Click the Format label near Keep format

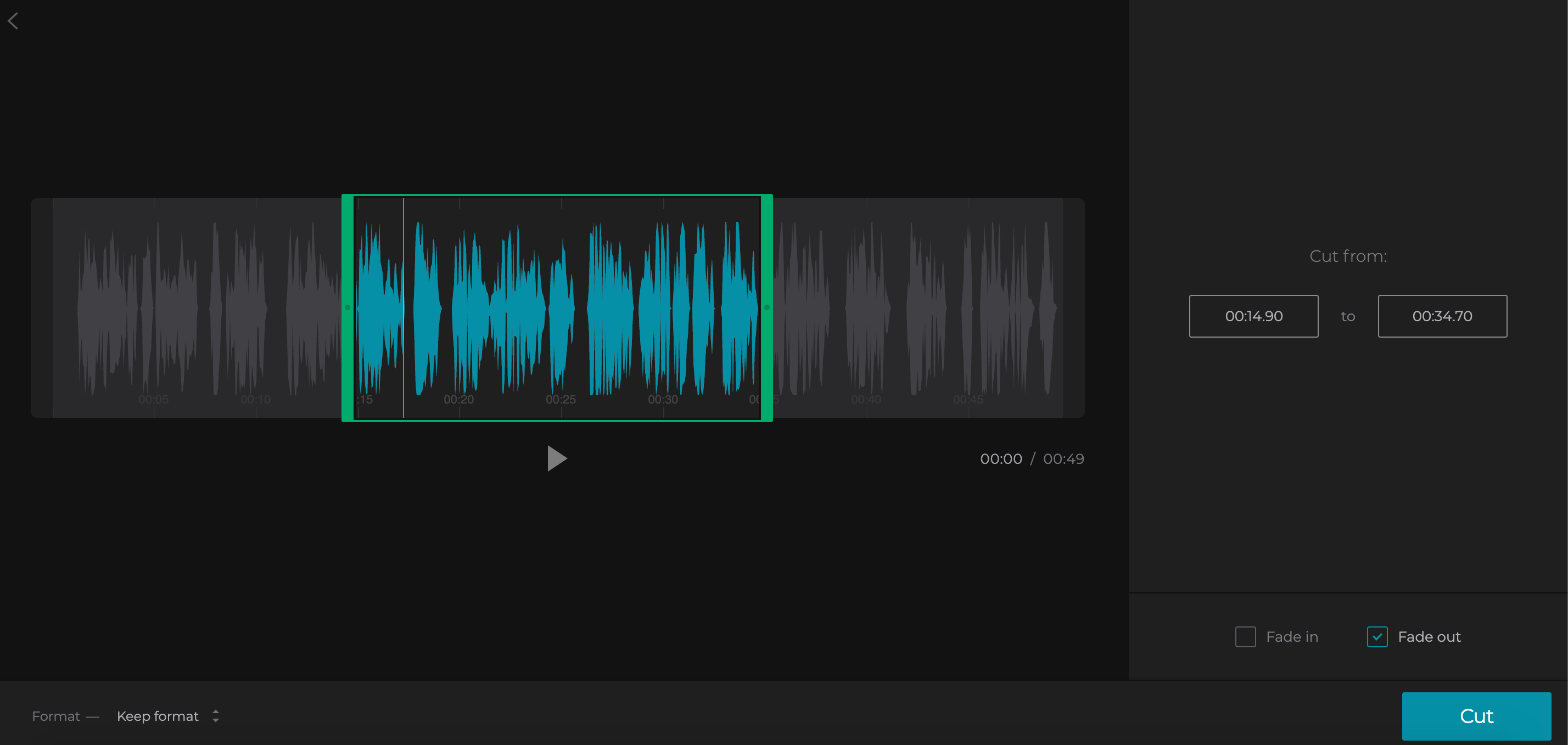[x=55, y=716]
